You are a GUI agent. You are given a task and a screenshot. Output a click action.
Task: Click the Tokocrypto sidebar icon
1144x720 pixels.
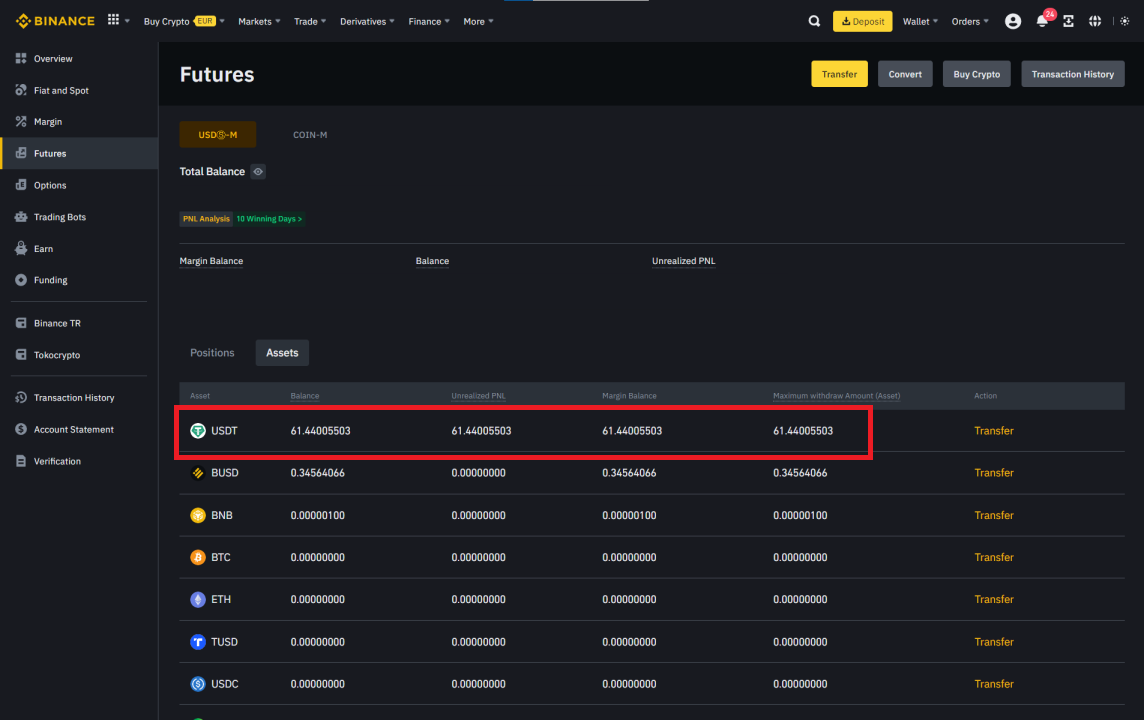click(x=21, y=355)
